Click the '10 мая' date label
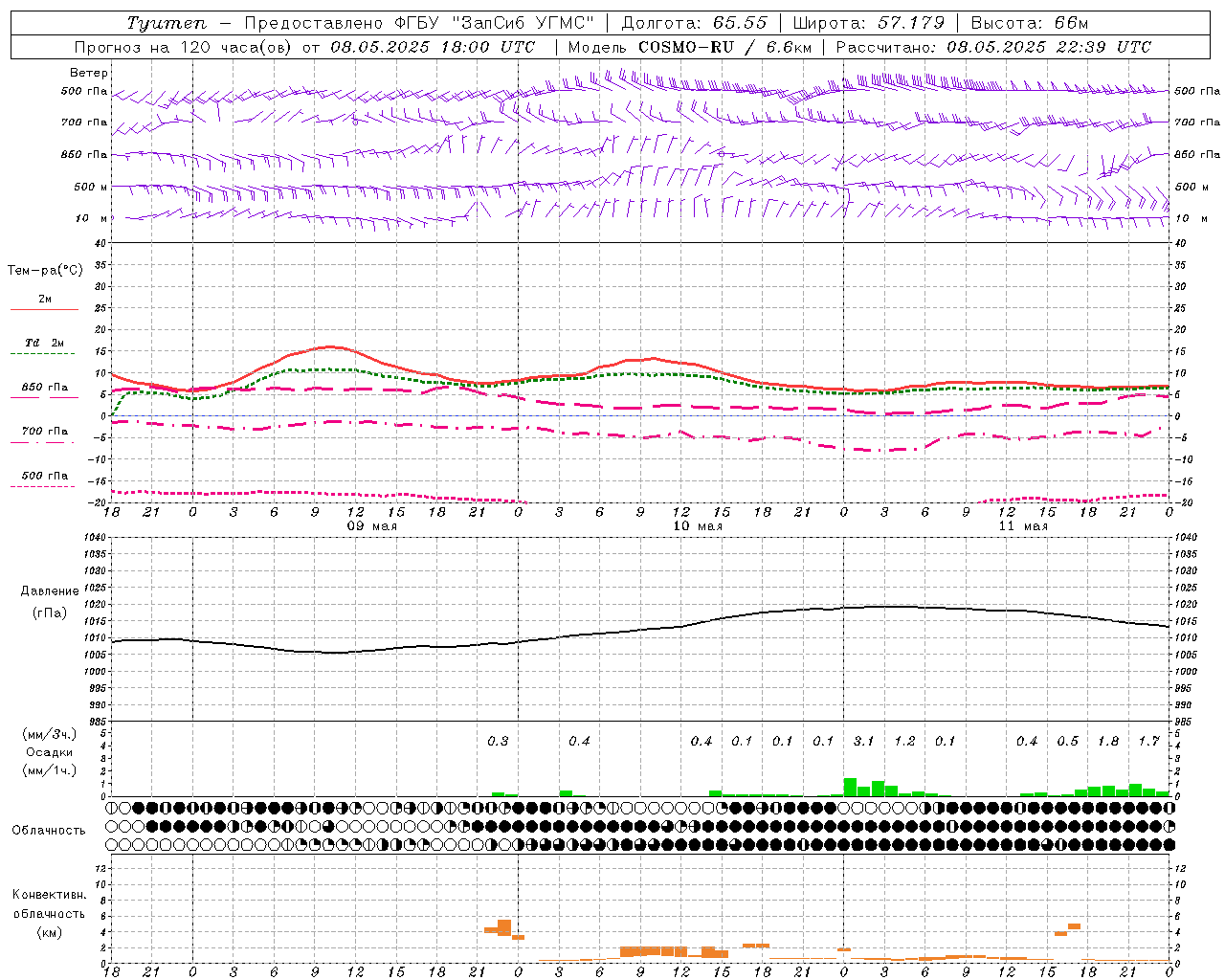The height and width of the screenshot is (980, 1225). [x=698, y=526]
